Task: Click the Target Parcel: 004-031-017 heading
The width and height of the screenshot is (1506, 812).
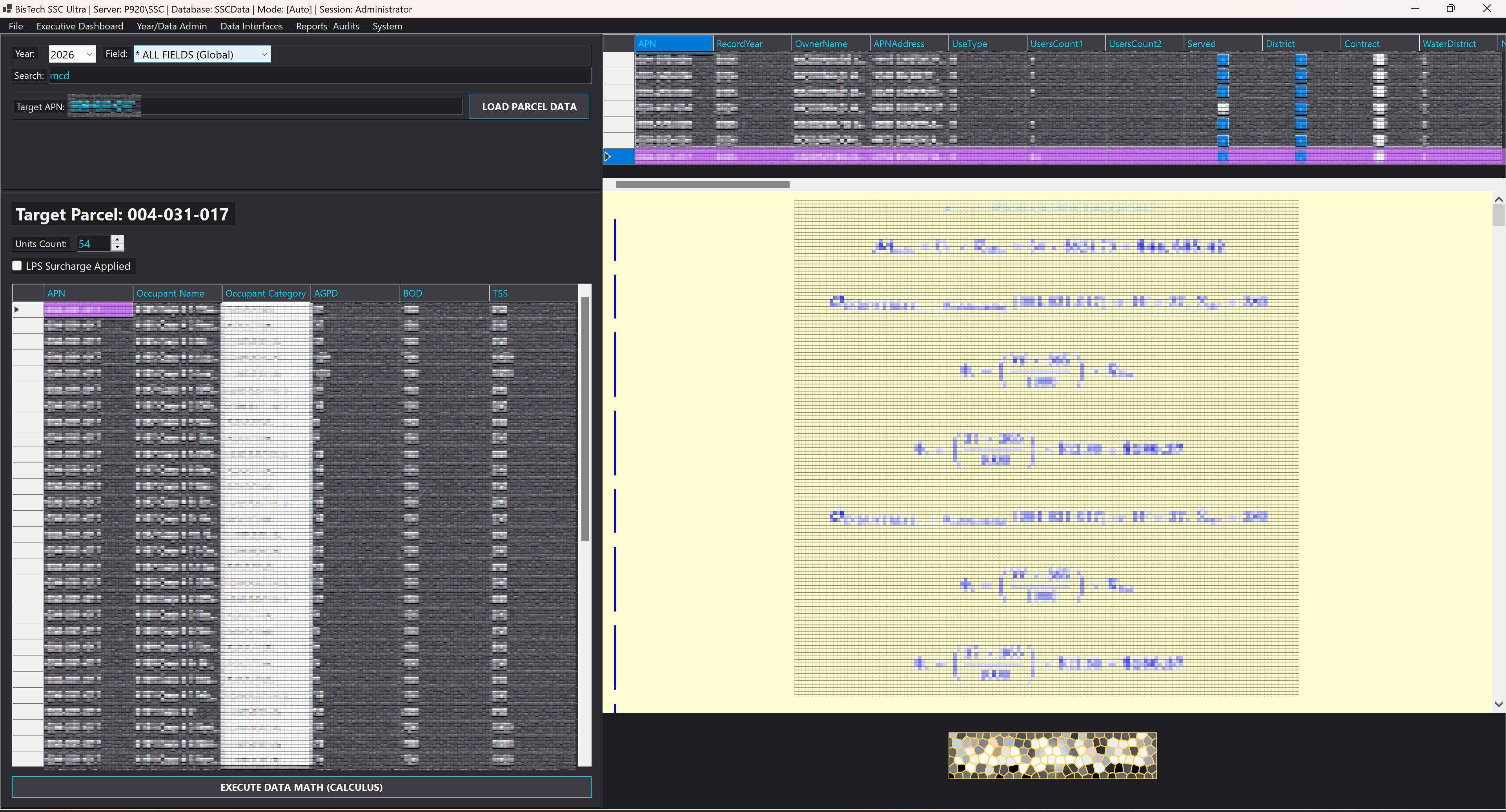Action: [x=123, y=215]
